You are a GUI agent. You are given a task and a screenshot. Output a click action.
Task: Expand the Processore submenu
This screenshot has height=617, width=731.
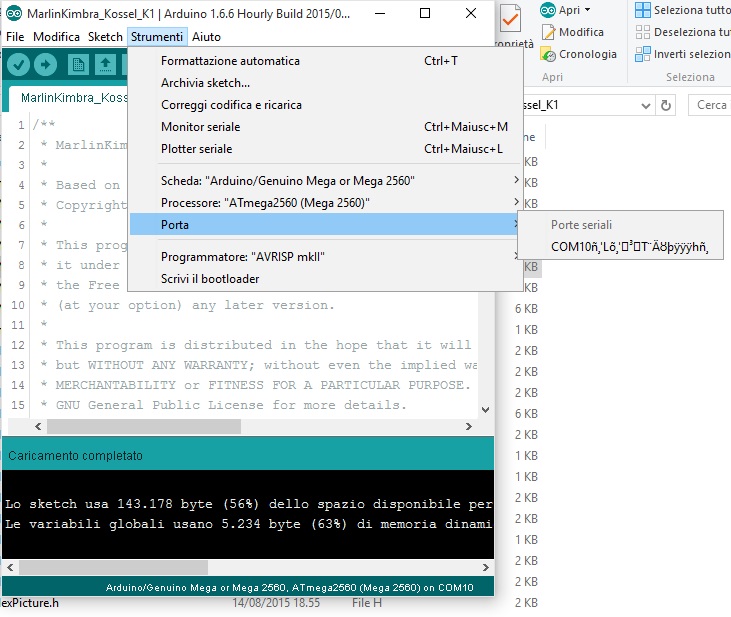(x=325, y=203)
